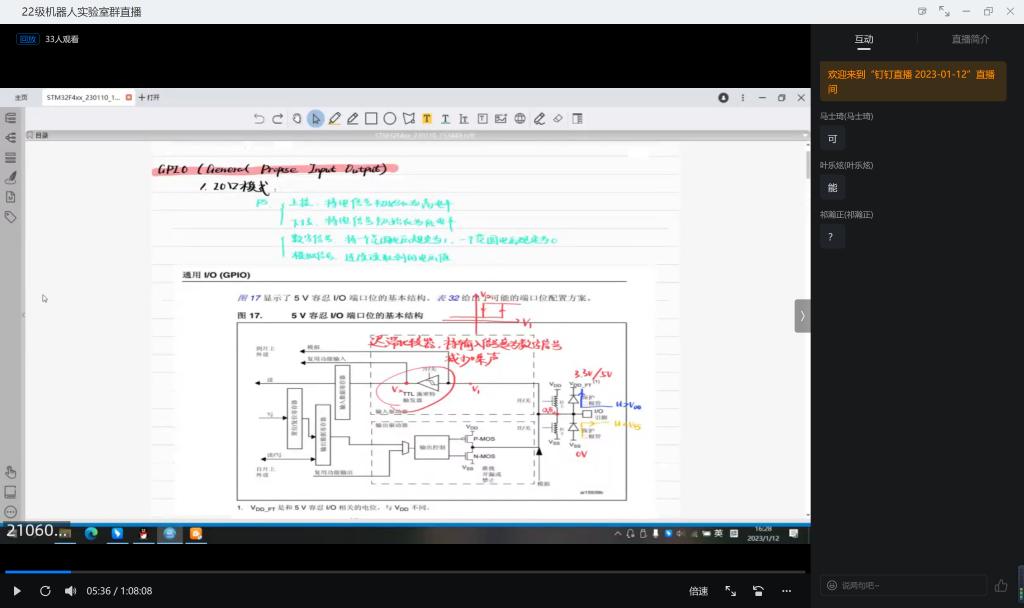This screenshot has width=1024, height=608.
Task: Click the 回放 replay badge
Action: coord(27,39)
